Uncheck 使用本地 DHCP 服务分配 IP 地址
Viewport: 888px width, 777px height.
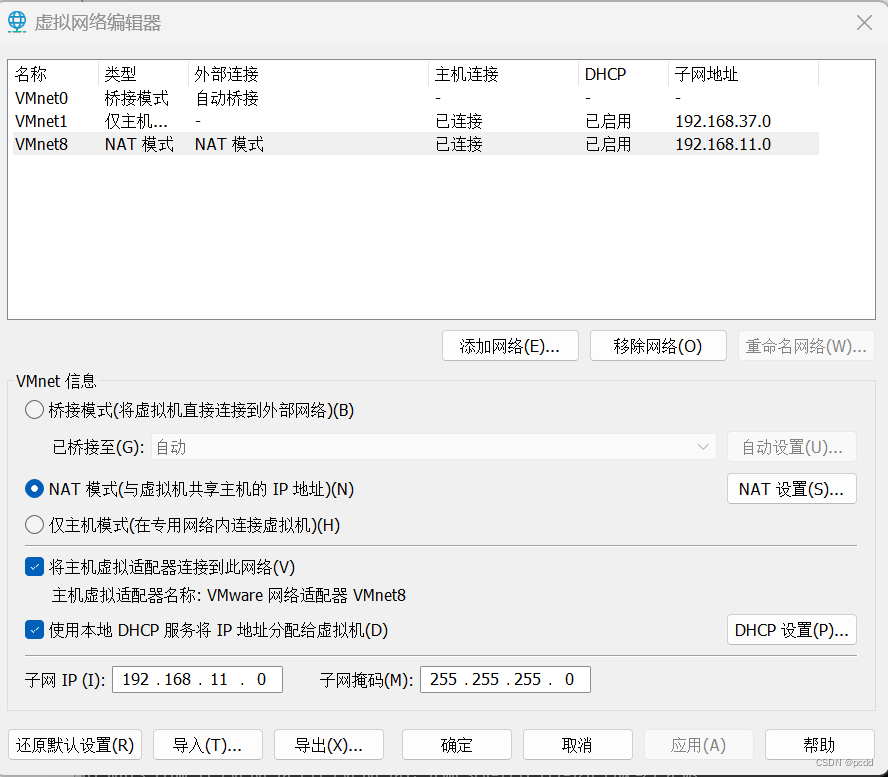pos(33,630)
